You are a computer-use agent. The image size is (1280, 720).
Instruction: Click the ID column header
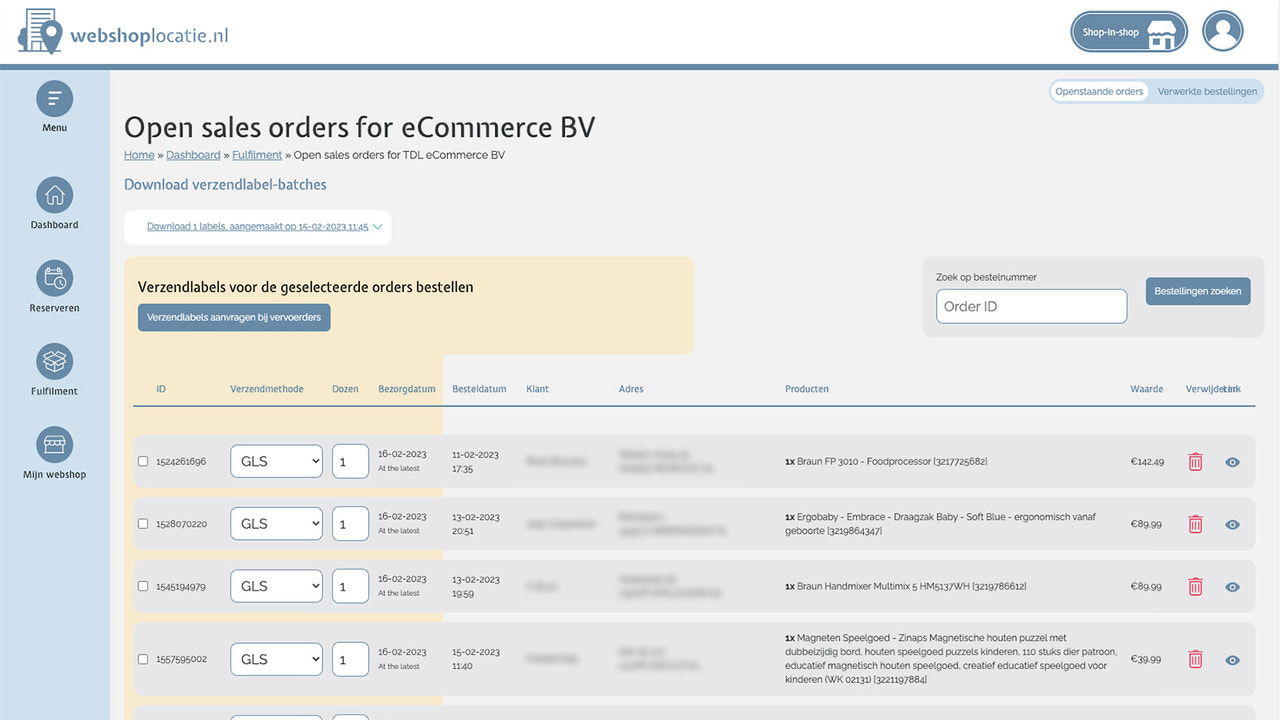click(x=161, y=389)
